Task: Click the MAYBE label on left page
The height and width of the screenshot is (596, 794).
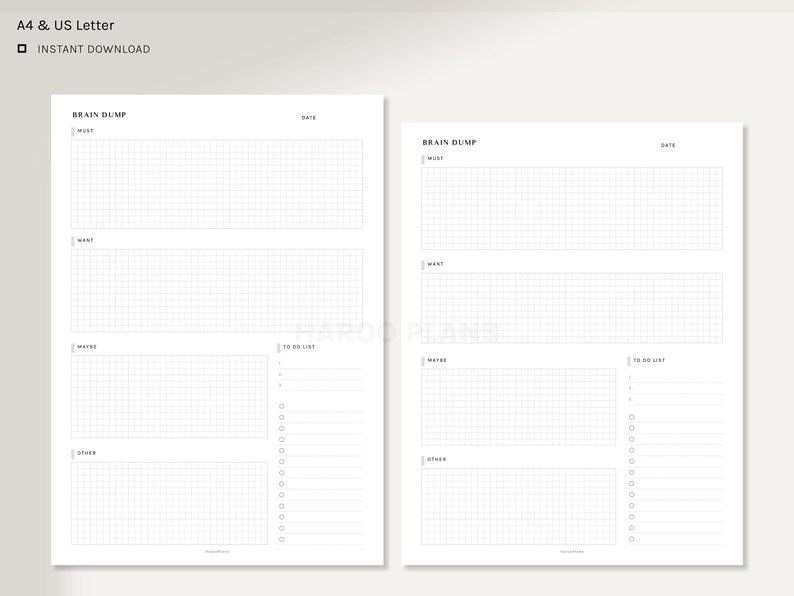Action: coord(87,347)
